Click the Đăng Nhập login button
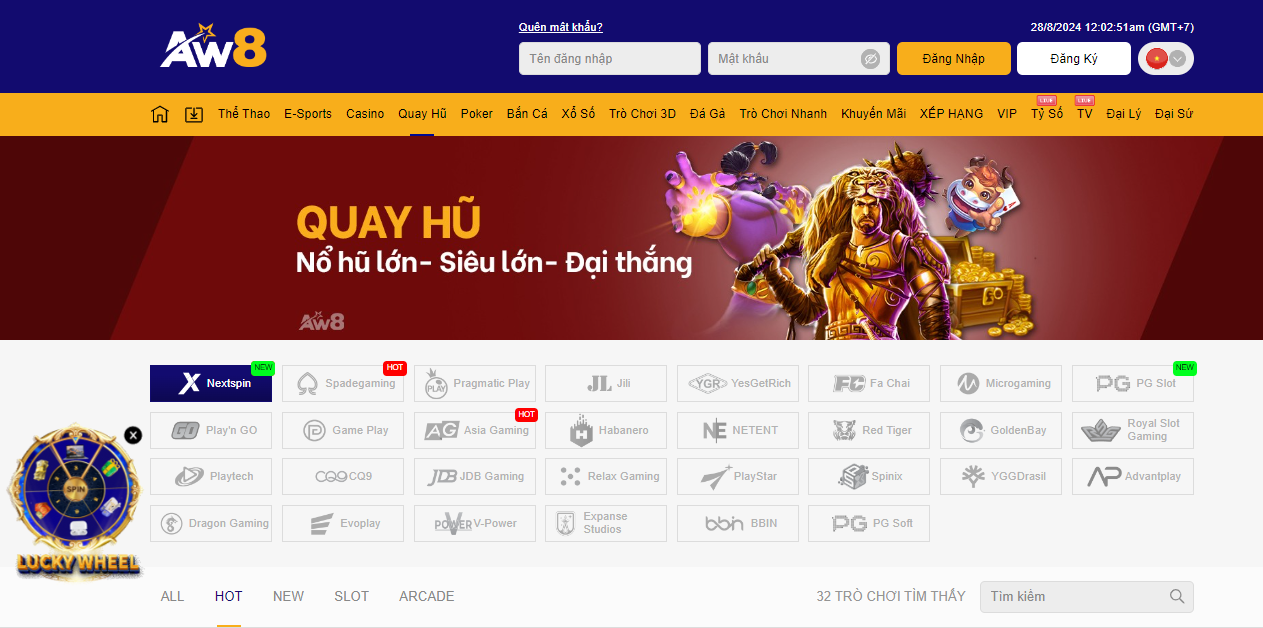1263x628 pixels. 954,59
